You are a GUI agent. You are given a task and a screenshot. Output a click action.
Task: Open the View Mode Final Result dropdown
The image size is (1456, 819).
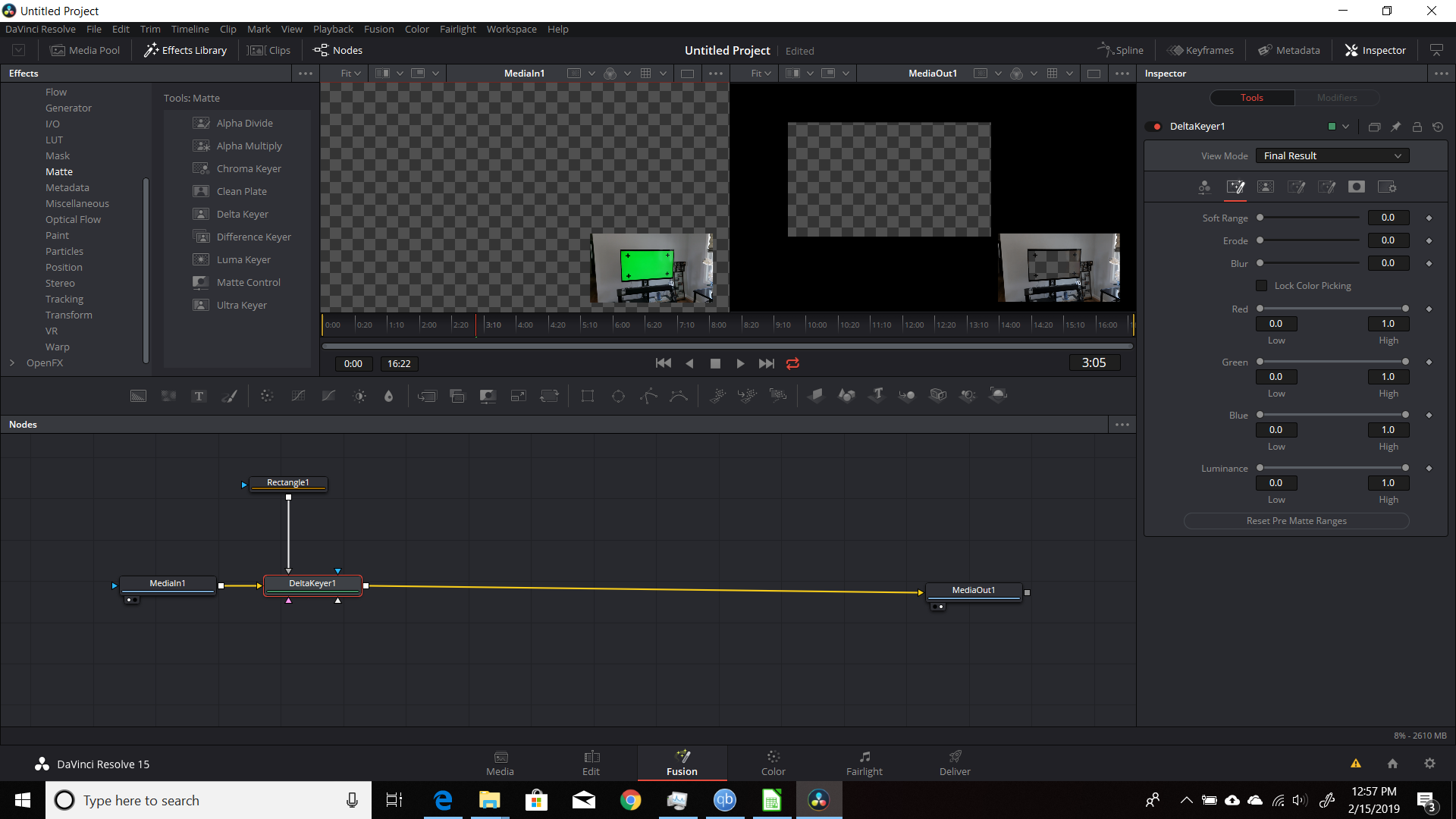tap(1332, 155)
